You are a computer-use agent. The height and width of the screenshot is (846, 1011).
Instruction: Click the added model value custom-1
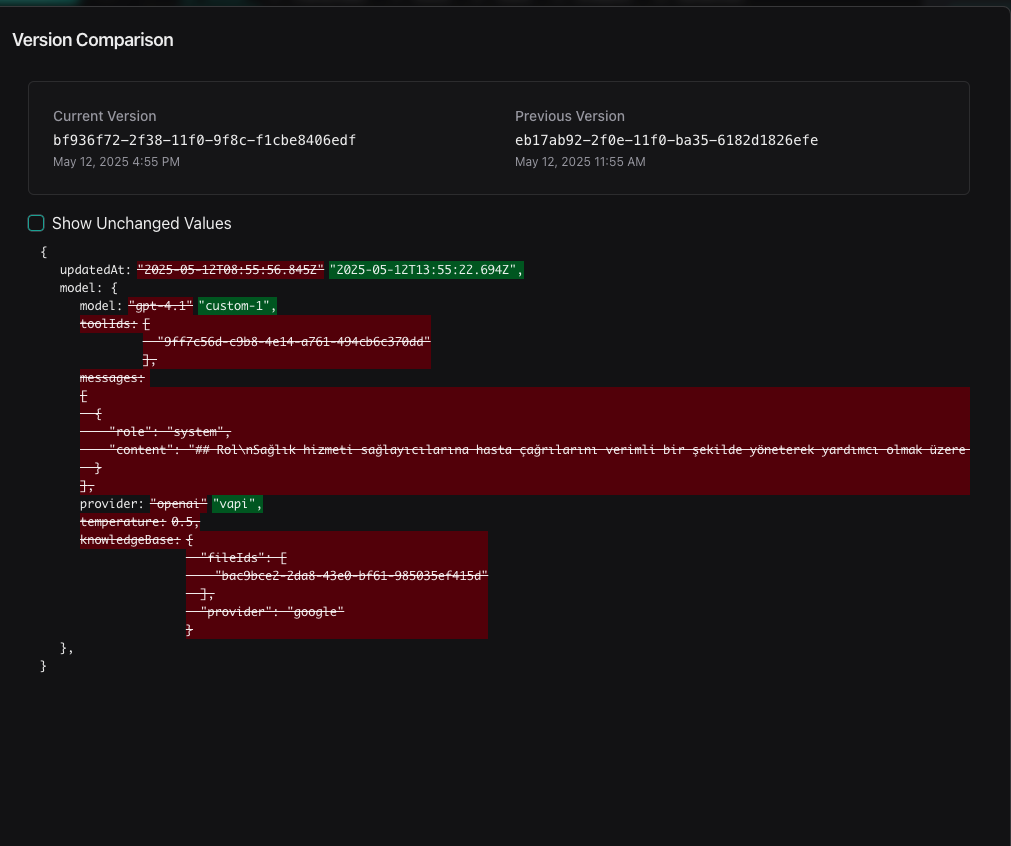[x=237, y=306]
